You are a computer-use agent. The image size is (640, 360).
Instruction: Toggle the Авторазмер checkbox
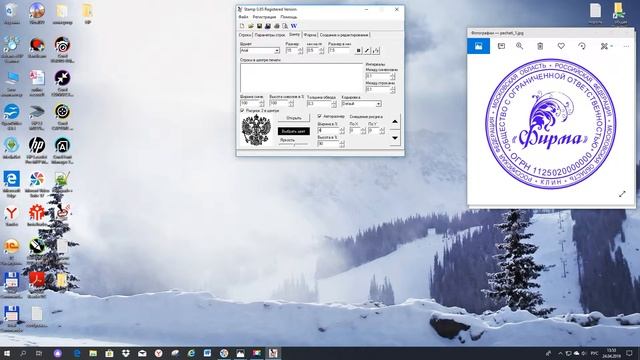point(320,116)
